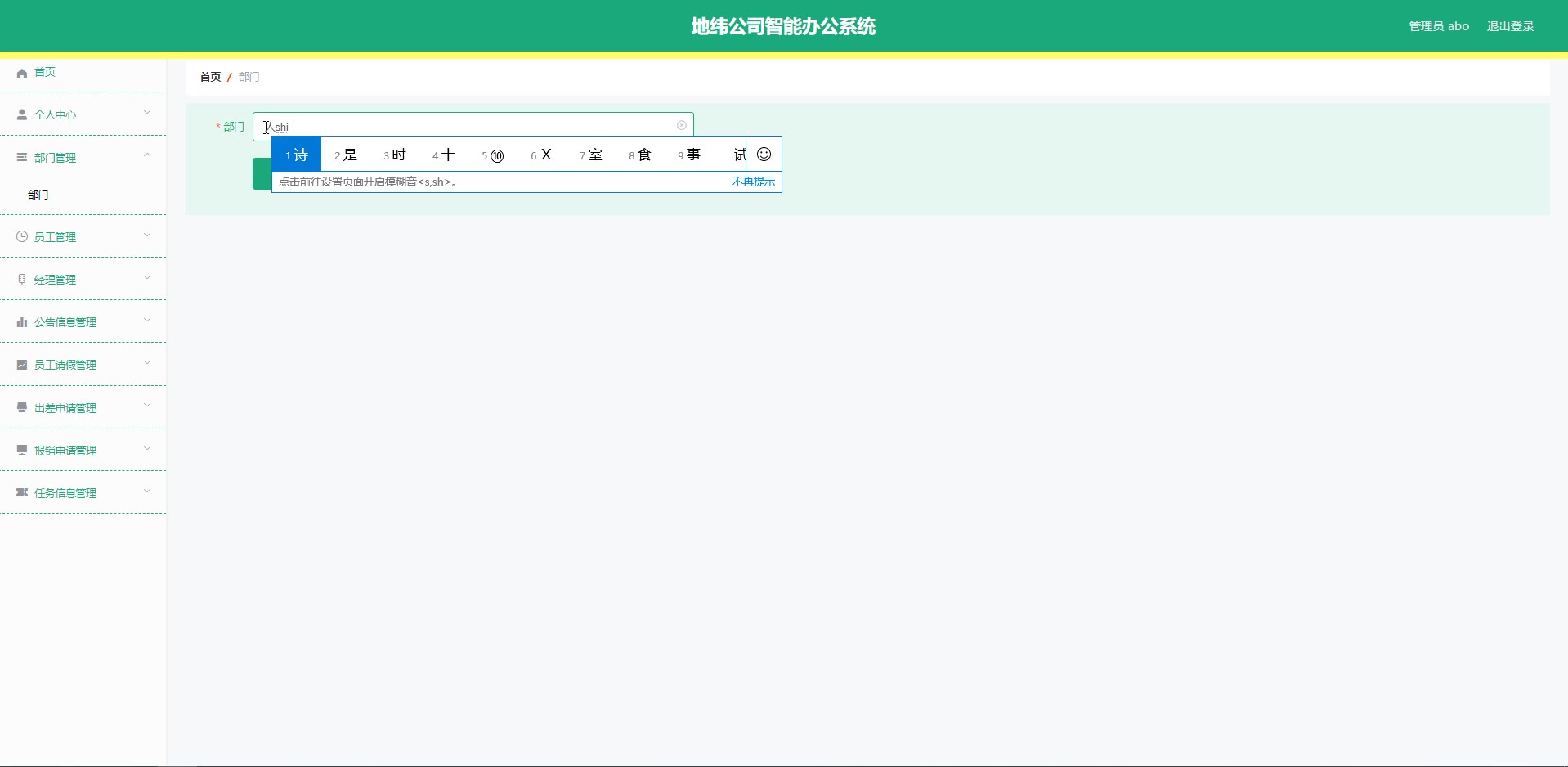Click the 部门管理 menu label

55,158
